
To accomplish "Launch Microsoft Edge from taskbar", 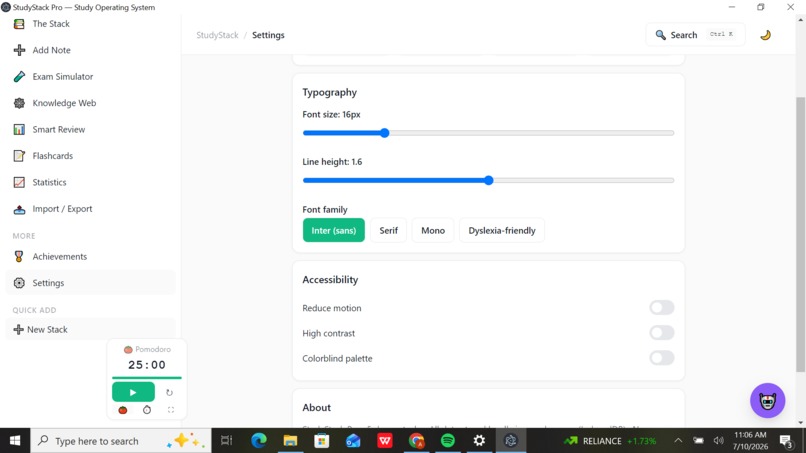I will tap(259, 441).
